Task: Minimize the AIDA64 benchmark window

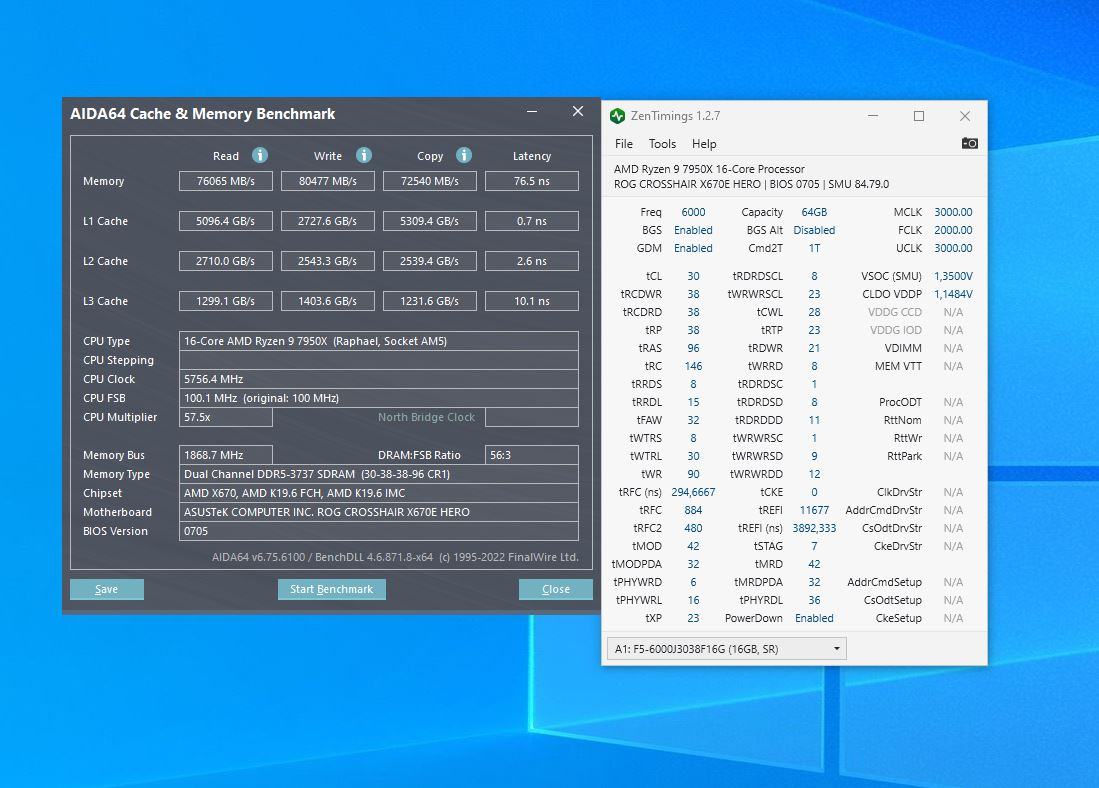Action: point(532,111)
